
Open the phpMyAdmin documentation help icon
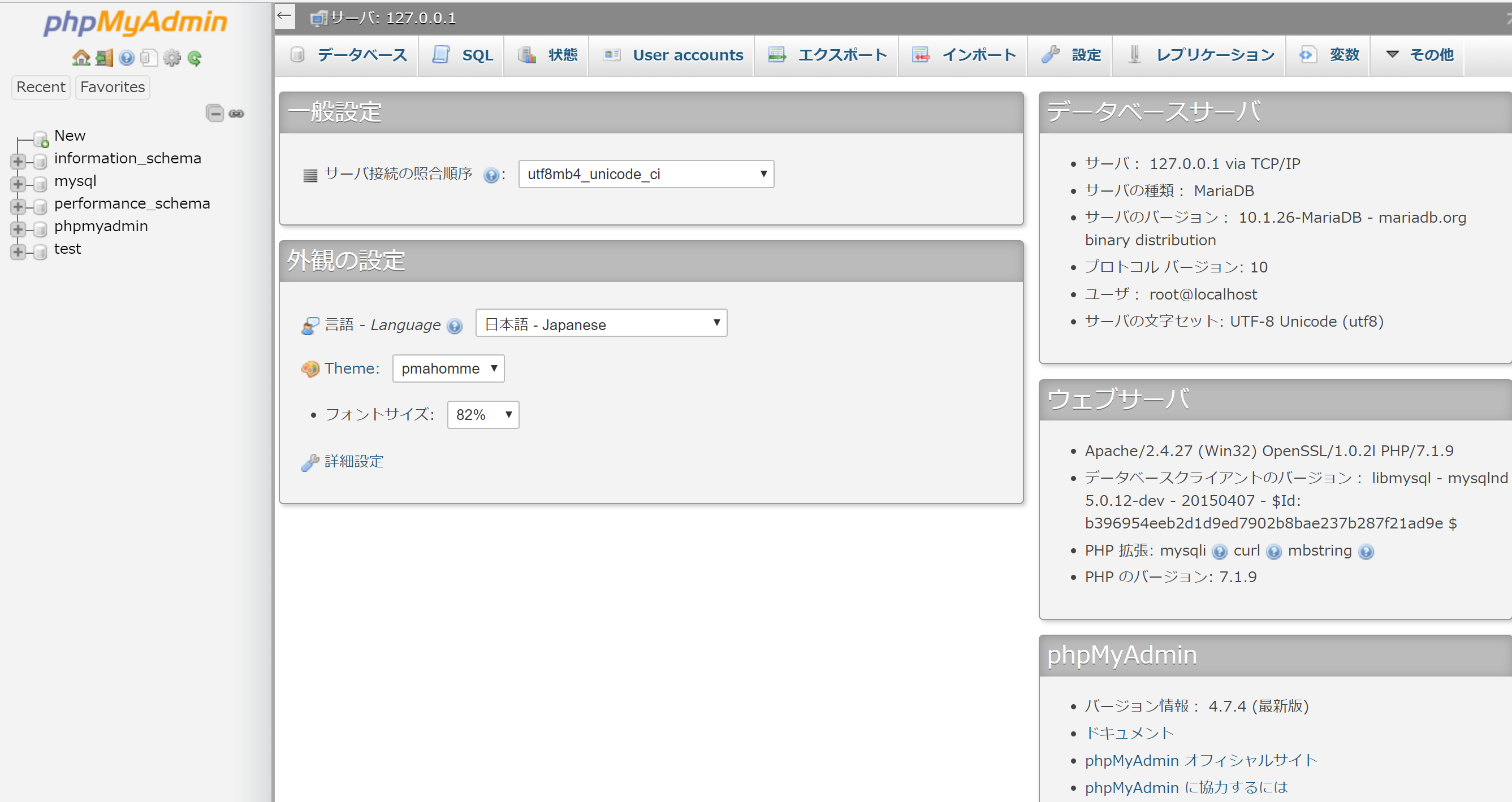126,58
